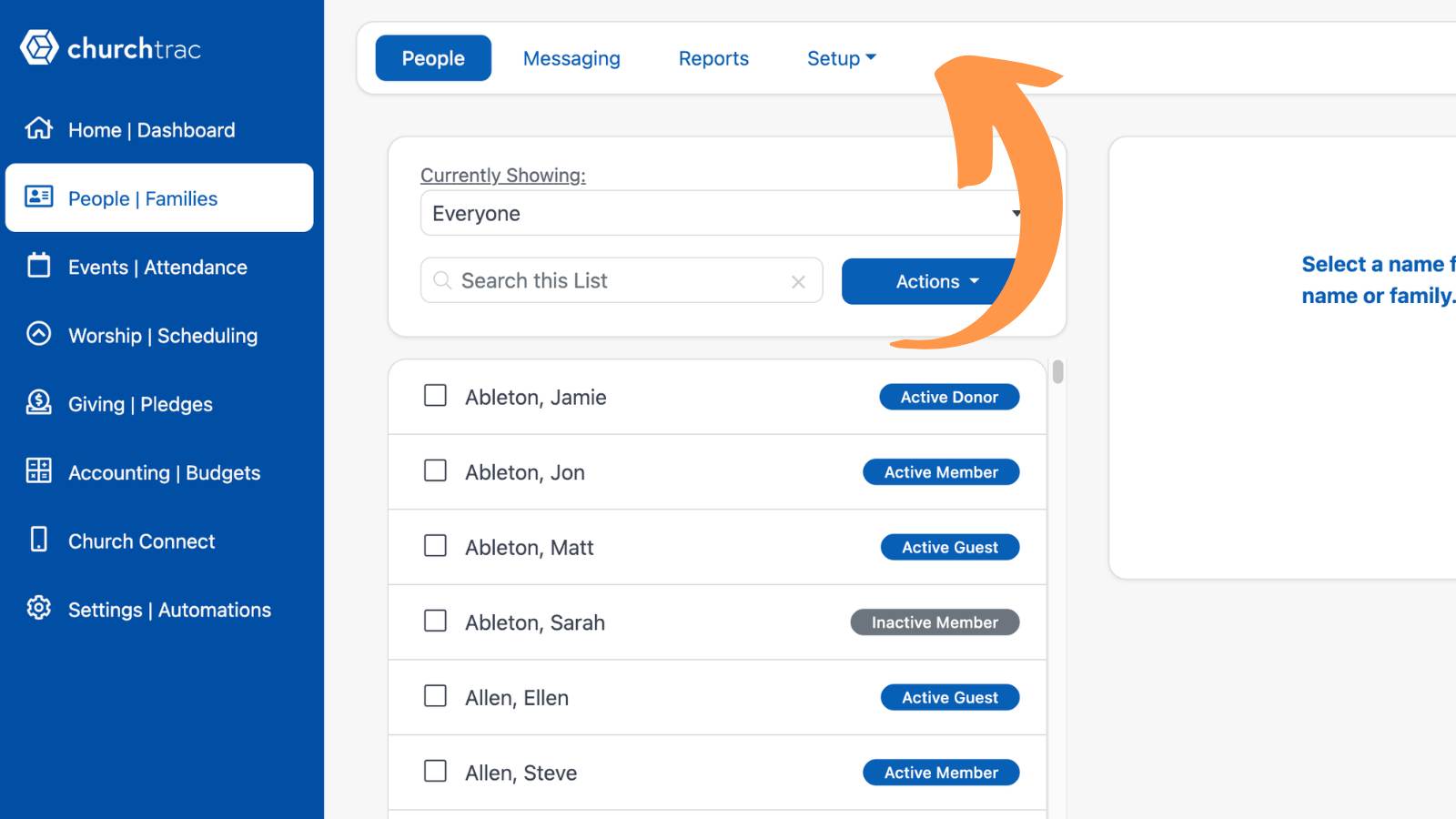Viewport: 1456px width, 819px height.
Task: Open the Setup dropdown menu
Action: [841, 58]
